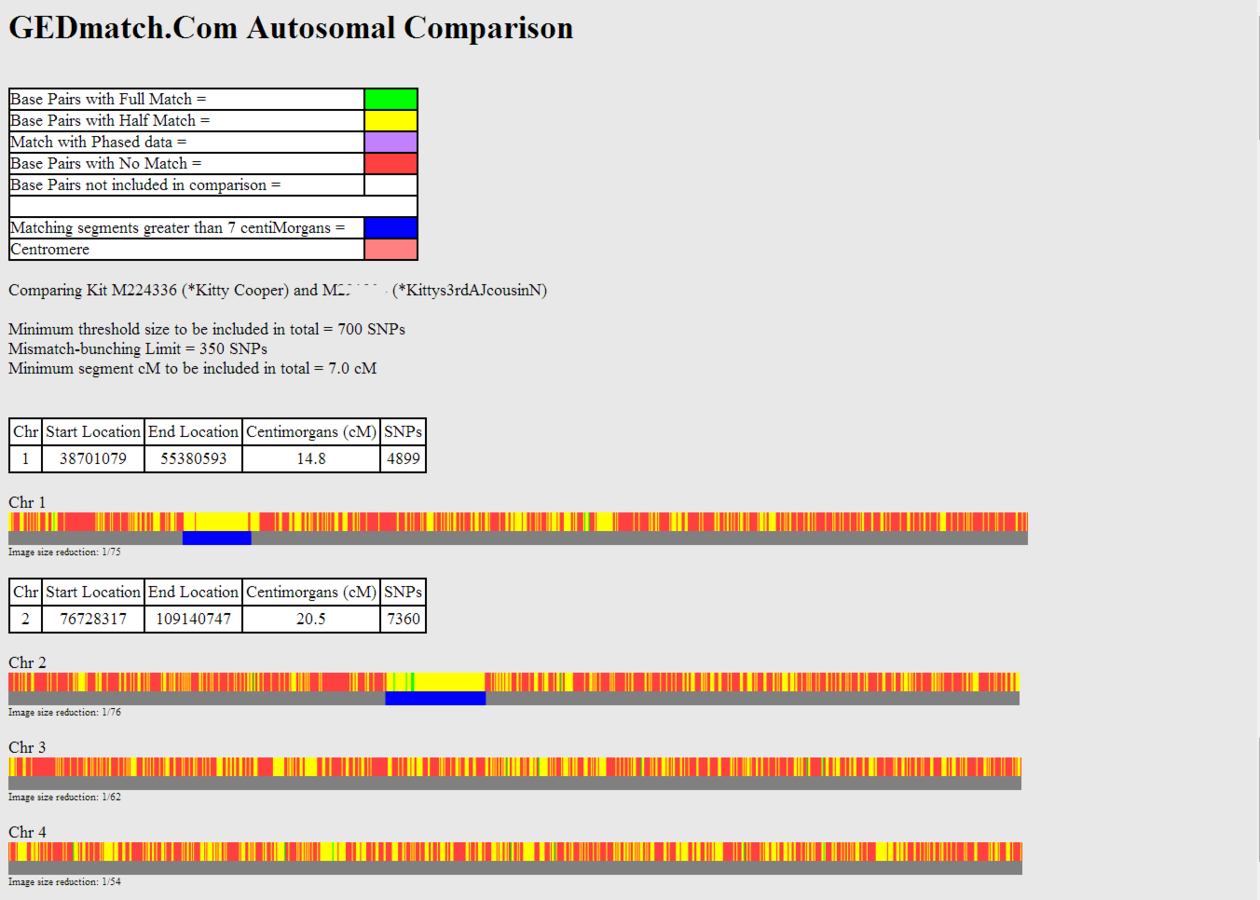The image size is (1260, 900).
Task: Click the Chr 4 colored comparison bar
Action: click(x=515, y=852)
